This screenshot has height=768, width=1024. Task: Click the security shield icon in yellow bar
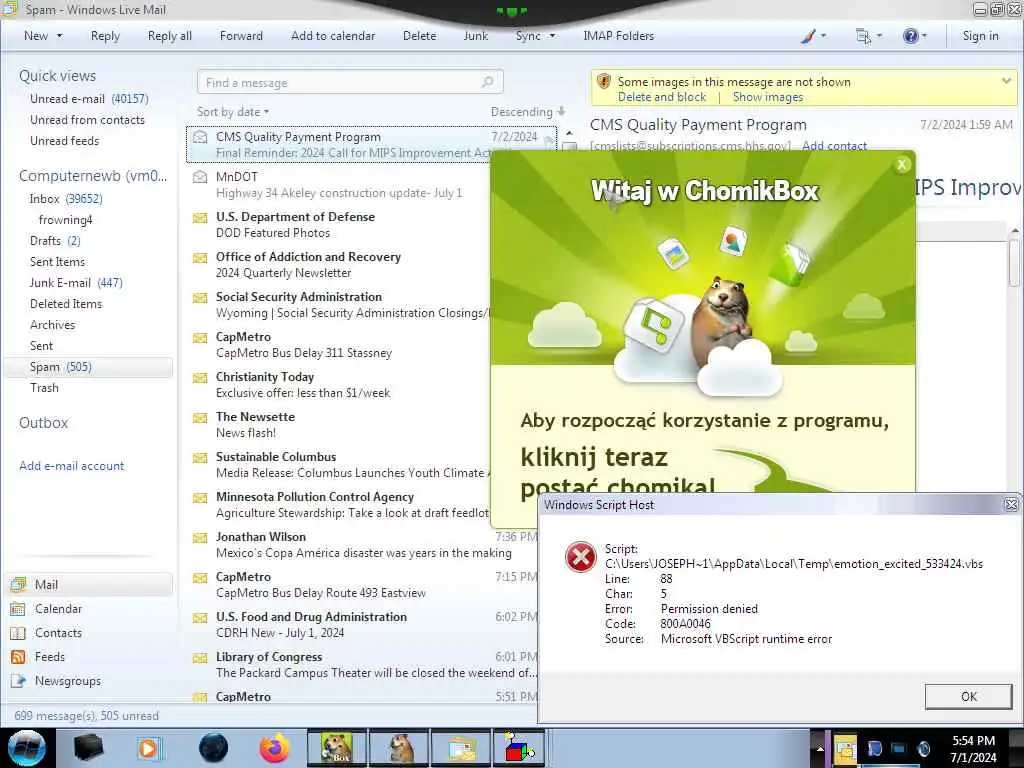(604, 82)
